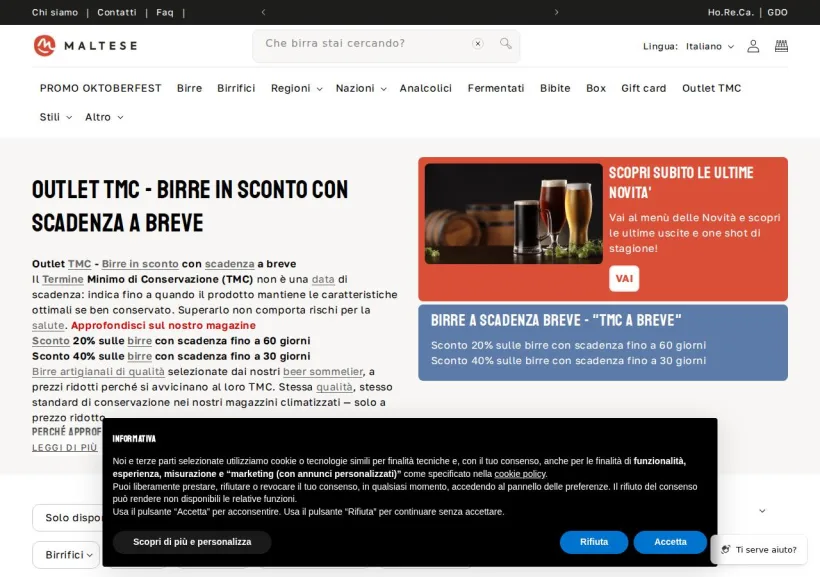The height and width of the screenshot is (577, 820).
Task: Open the beer crate cart icon
Action: [x=781, y=46]
